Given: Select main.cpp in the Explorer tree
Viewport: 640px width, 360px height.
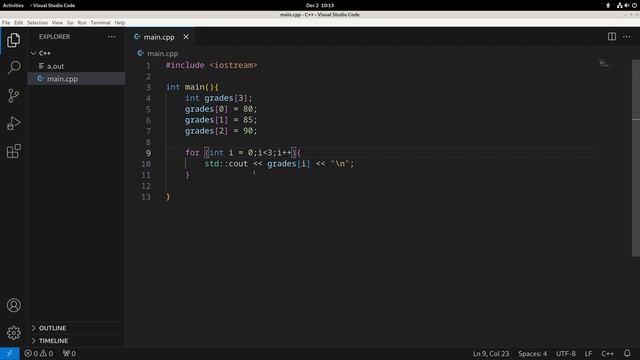Looking at the screenshot, I should 76,79.
